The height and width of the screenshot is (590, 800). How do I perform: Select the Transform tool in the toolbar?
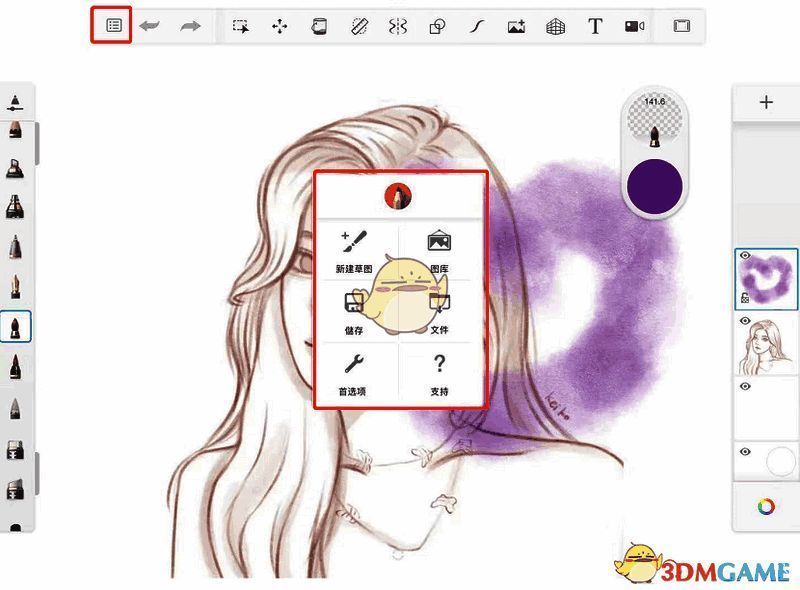coord(281,27)
